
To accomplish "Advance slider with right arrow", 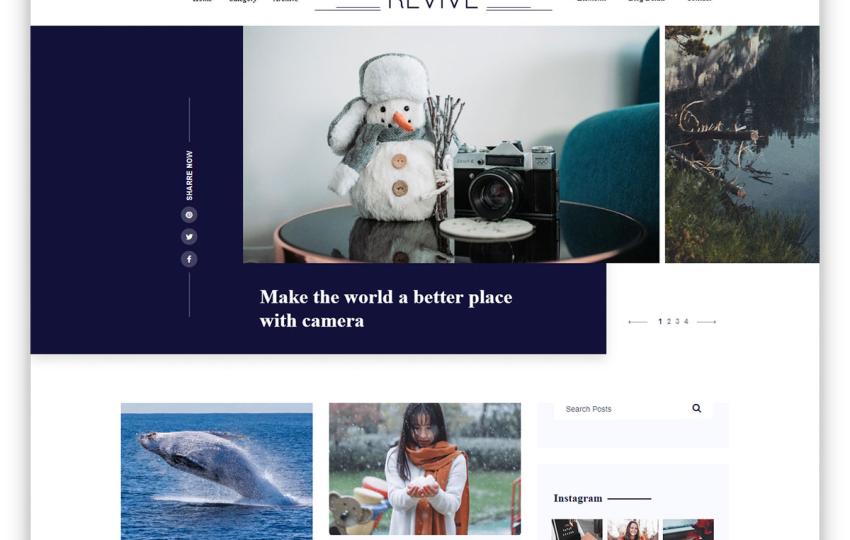I will point(706,322).
